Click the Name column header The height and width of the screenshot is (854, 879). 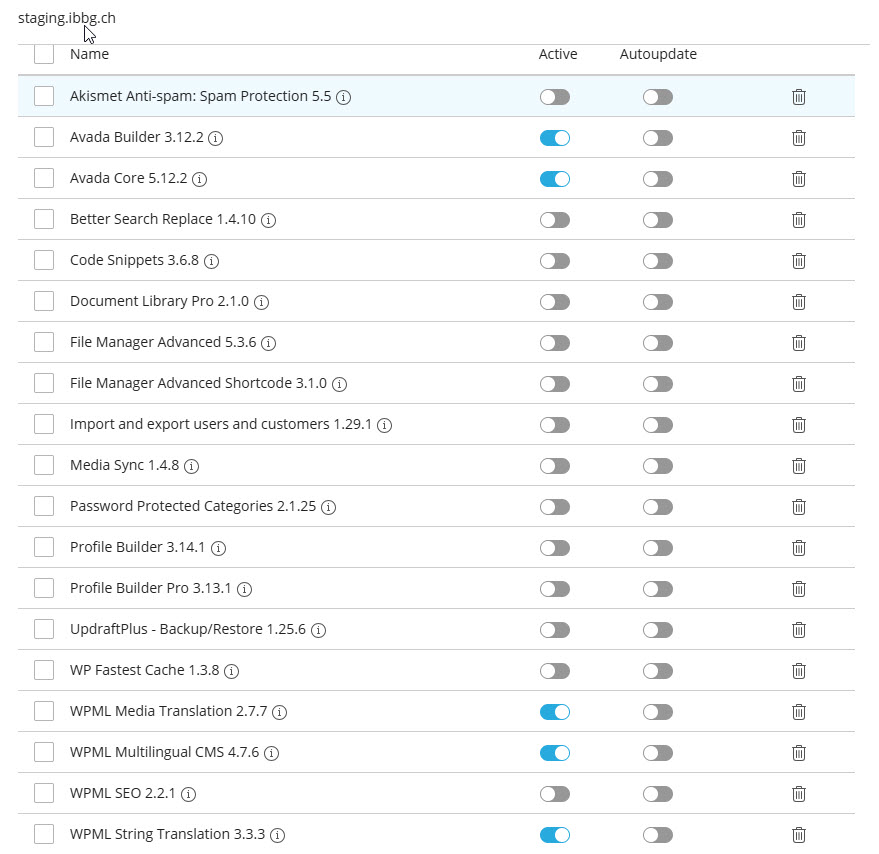point(89,54)
